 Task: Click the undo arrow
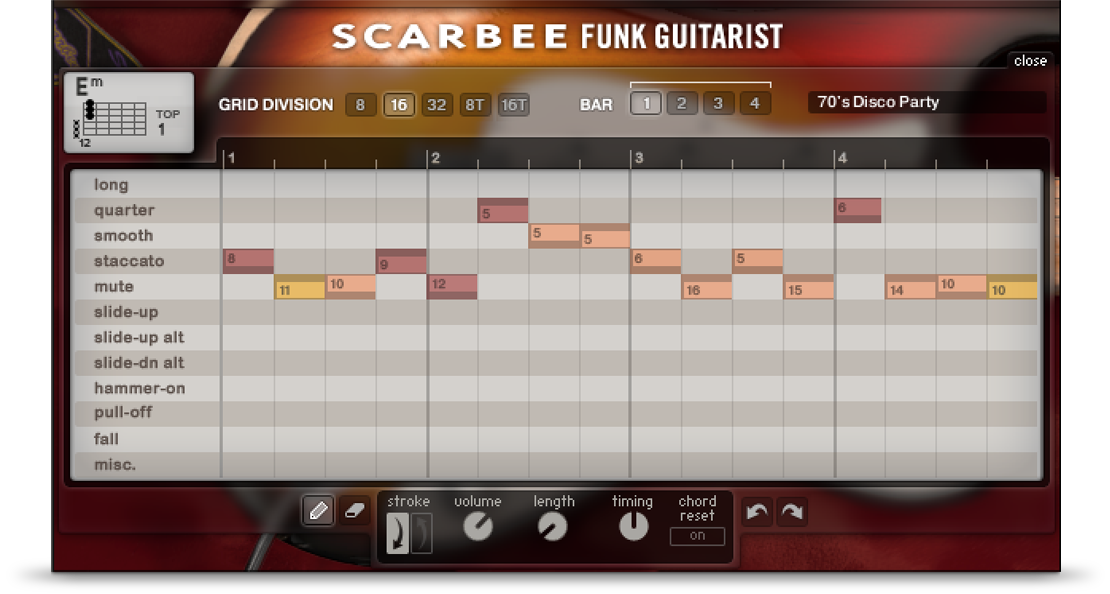point(757,512)
